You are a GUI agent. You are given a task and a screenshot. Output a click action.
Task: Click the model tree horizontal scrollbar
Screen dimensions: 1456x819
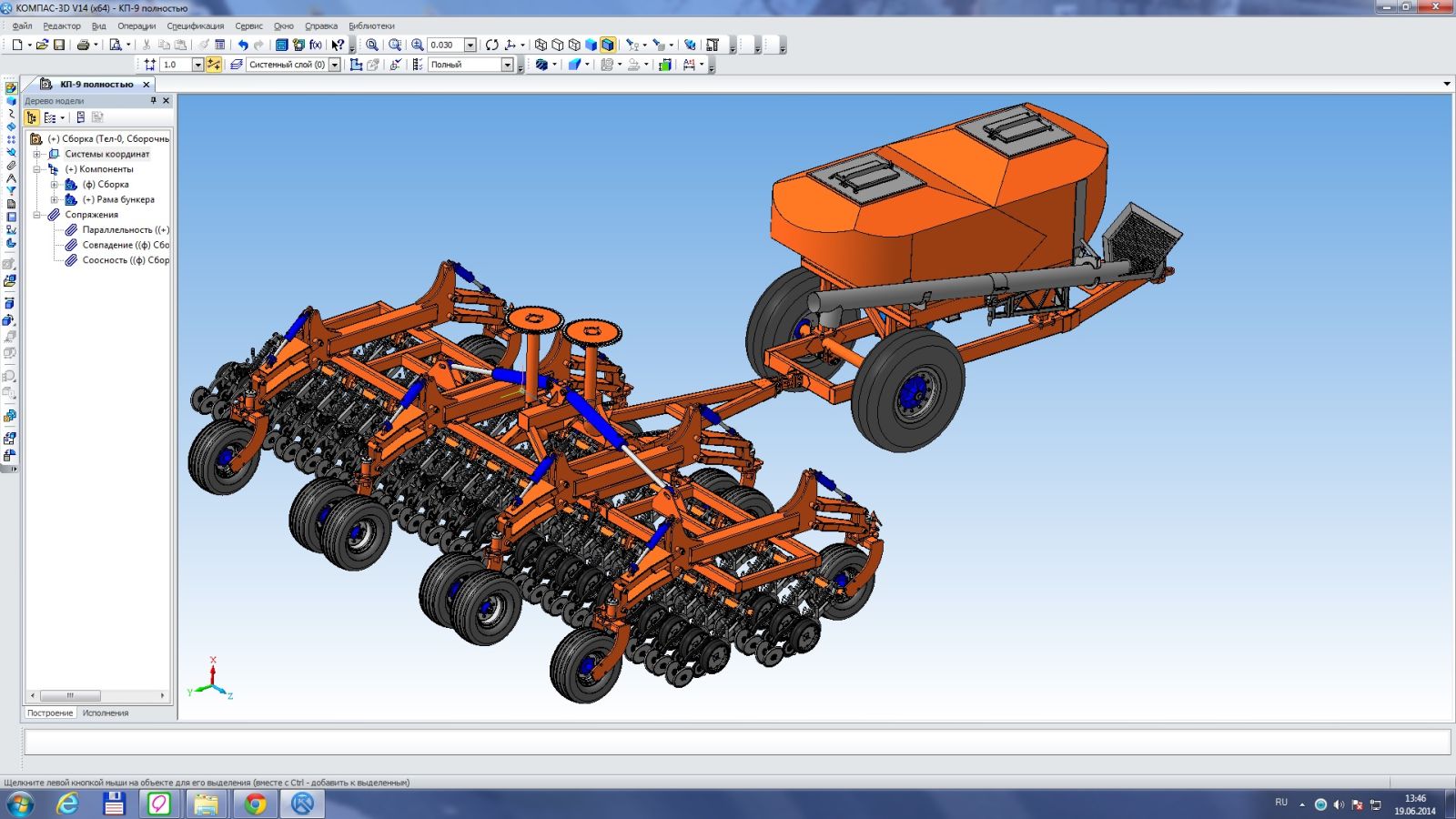(71, 695)
